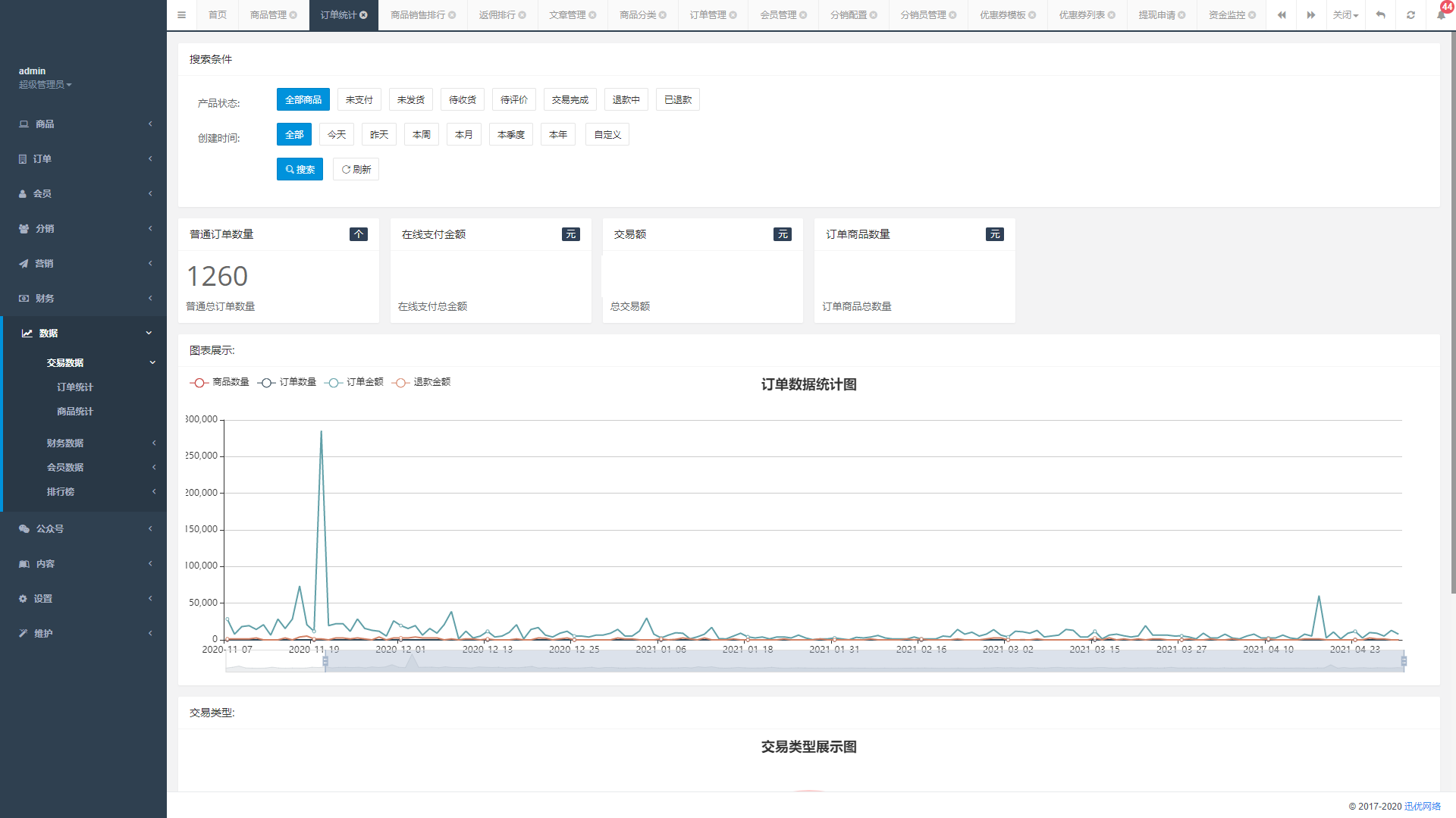The width and height of the screenshot is (1456, 818).
Task: Click the hamburger menu collapse icon
Action: 181,15
